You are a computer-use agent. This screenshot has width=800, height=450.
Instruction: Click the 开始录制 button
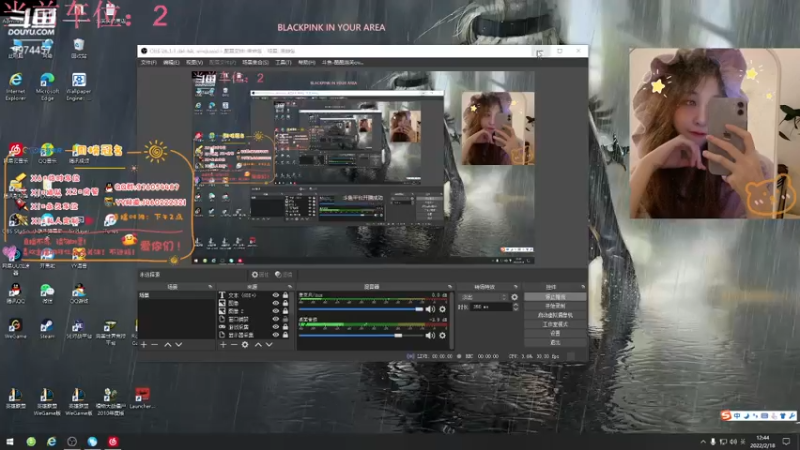pos(555,306)
